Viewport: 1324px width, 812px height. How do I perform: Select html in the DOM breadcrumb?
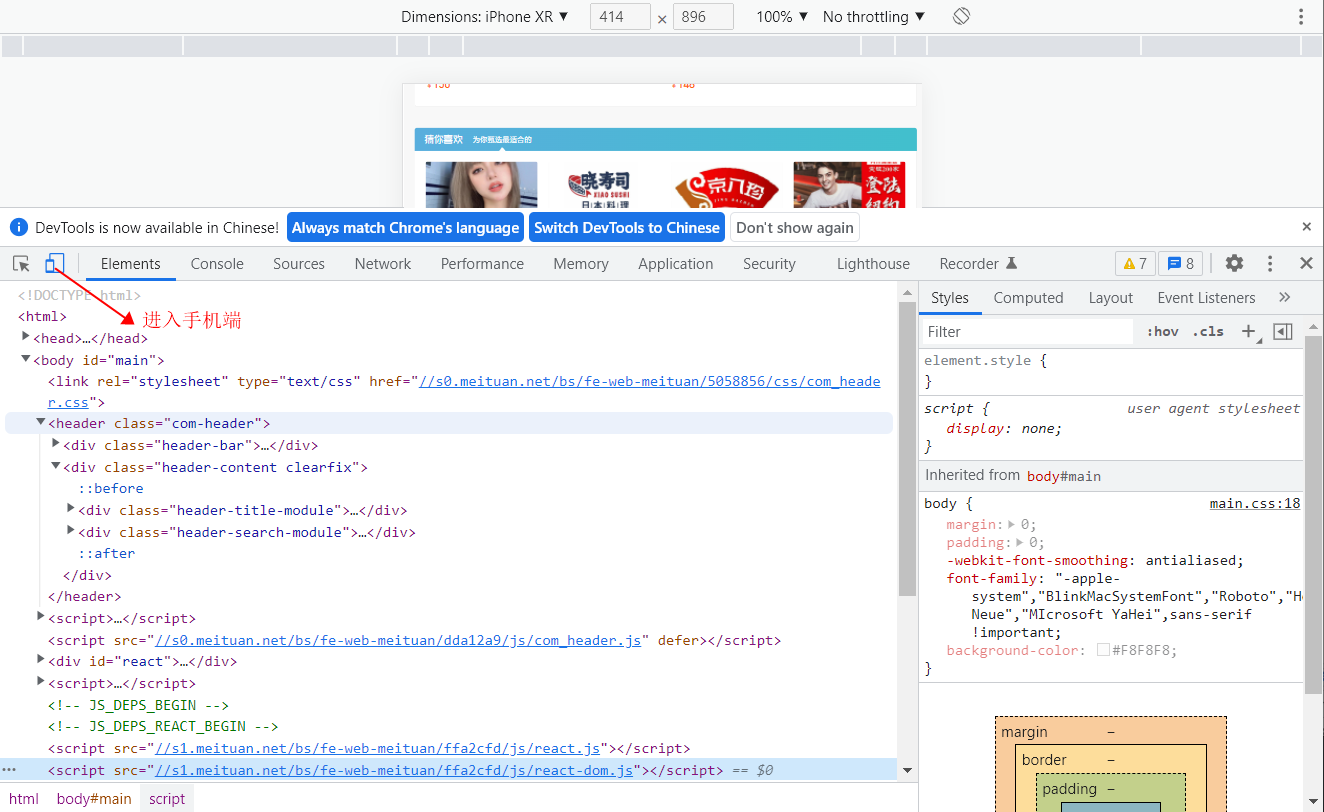tap(24, 798)
